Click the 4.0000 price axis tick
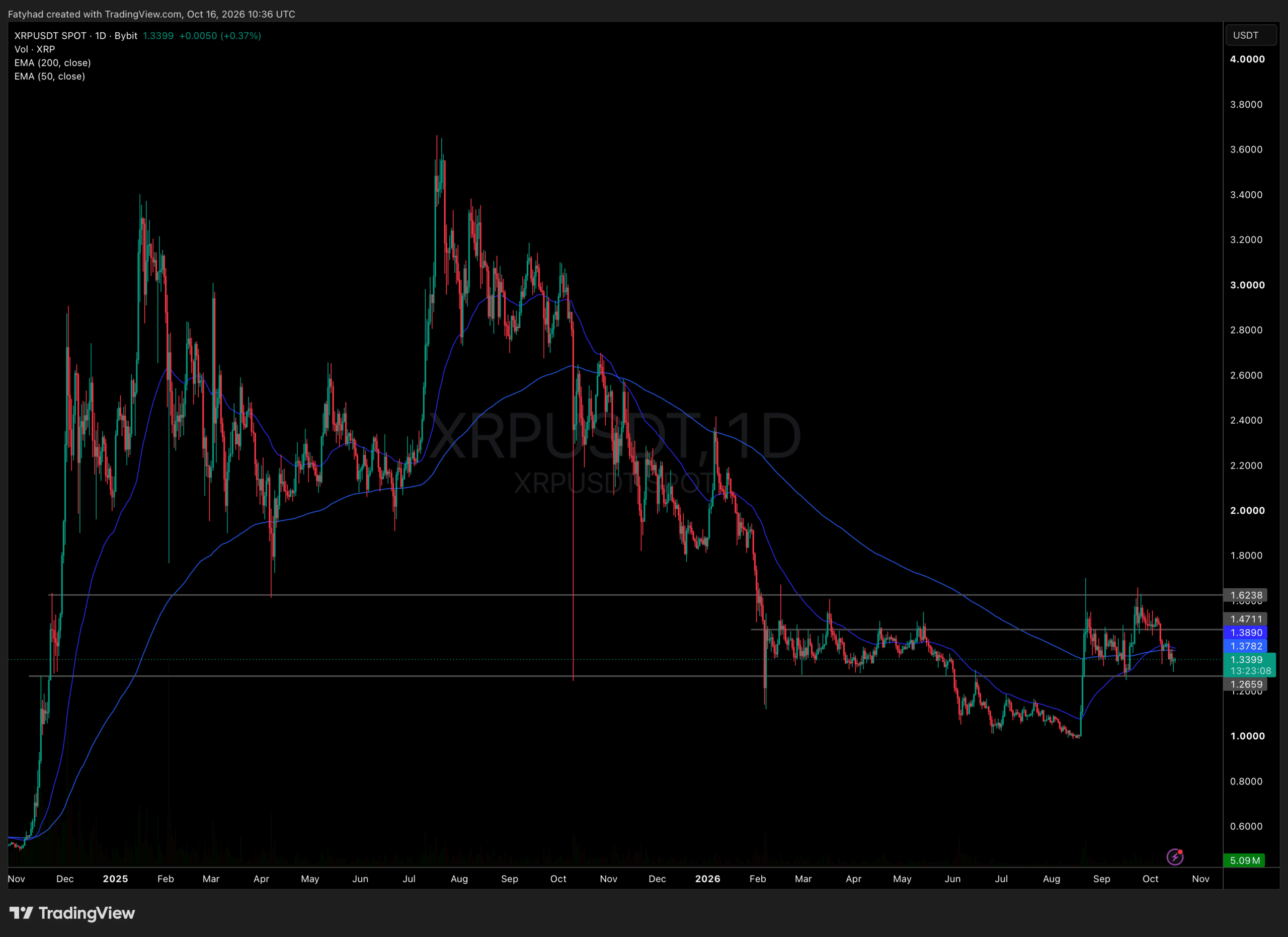Image resolution: width=1288 pixels, height=937 pixels. click(x=1247, y=59)
